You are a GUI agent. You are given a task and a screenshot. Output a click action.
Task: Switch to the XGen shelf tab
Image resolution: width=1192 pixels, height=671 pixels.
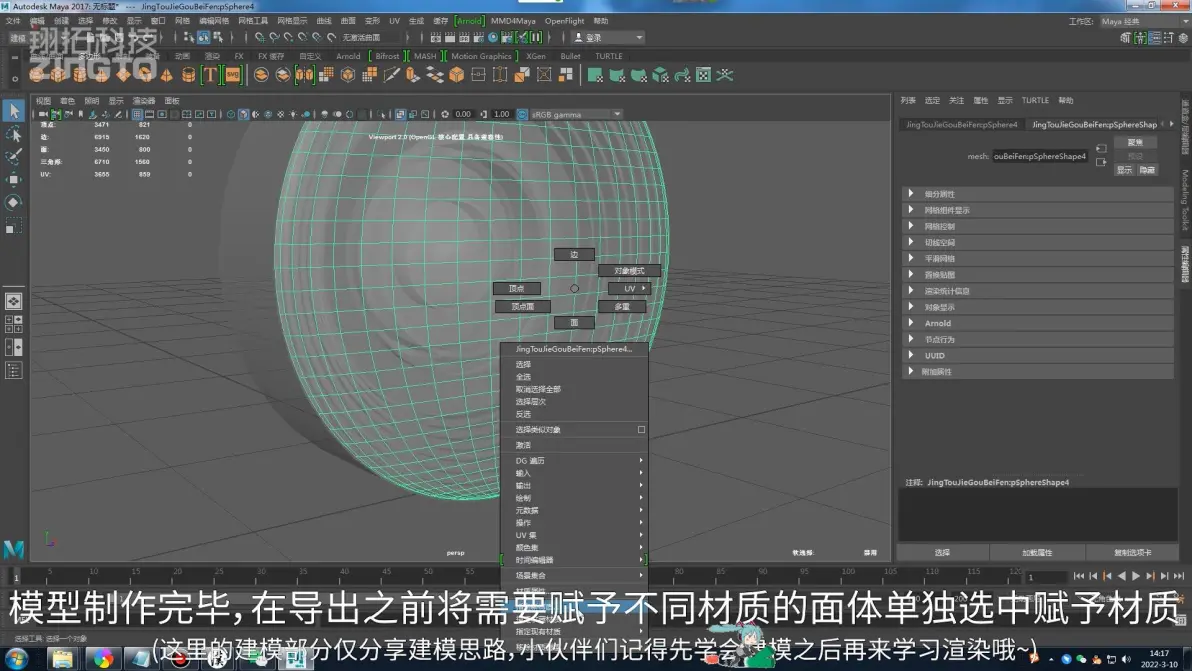pos(536,56)
